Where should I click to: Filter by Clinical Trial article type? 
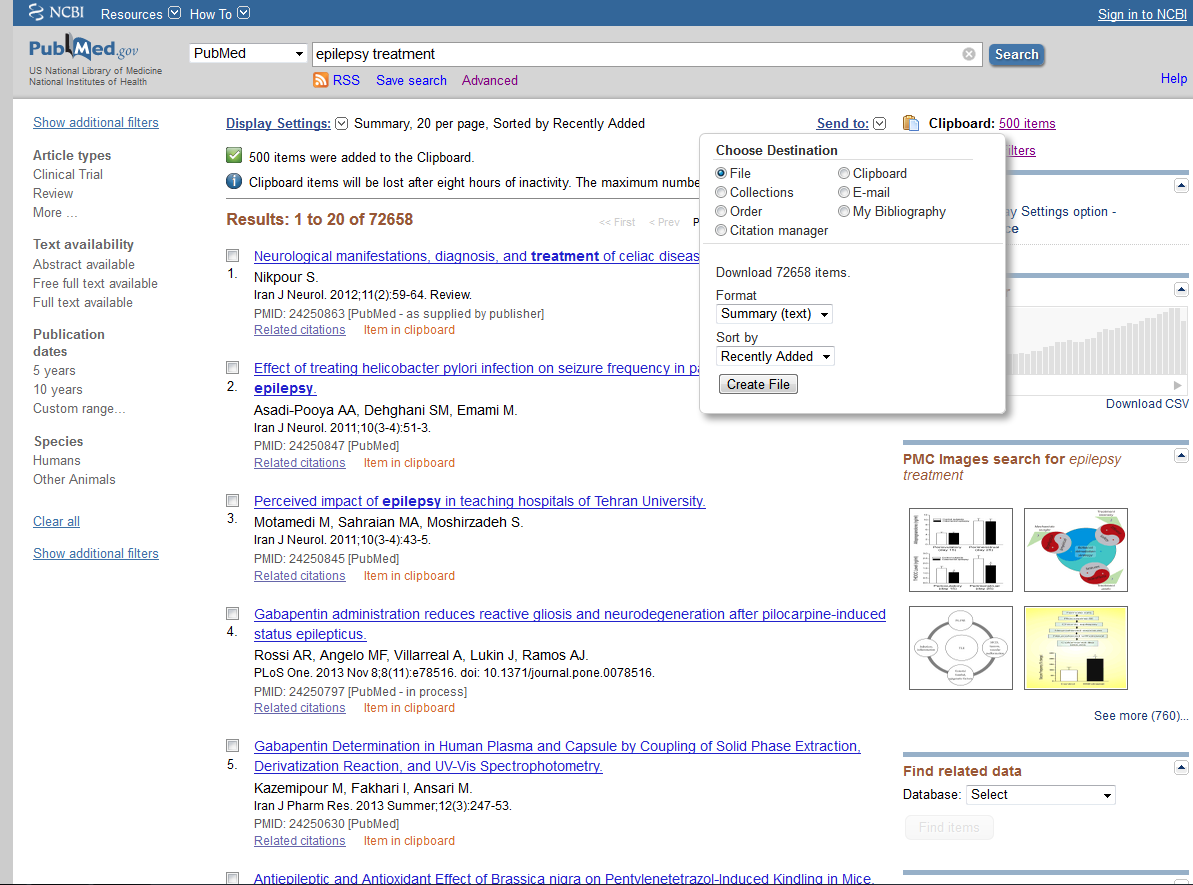[x=68, y=174]
